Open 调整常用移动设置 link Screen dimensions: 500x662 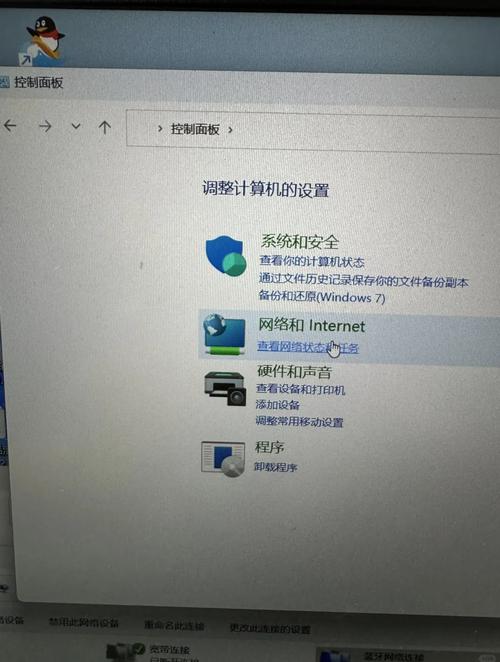[299, 421]
